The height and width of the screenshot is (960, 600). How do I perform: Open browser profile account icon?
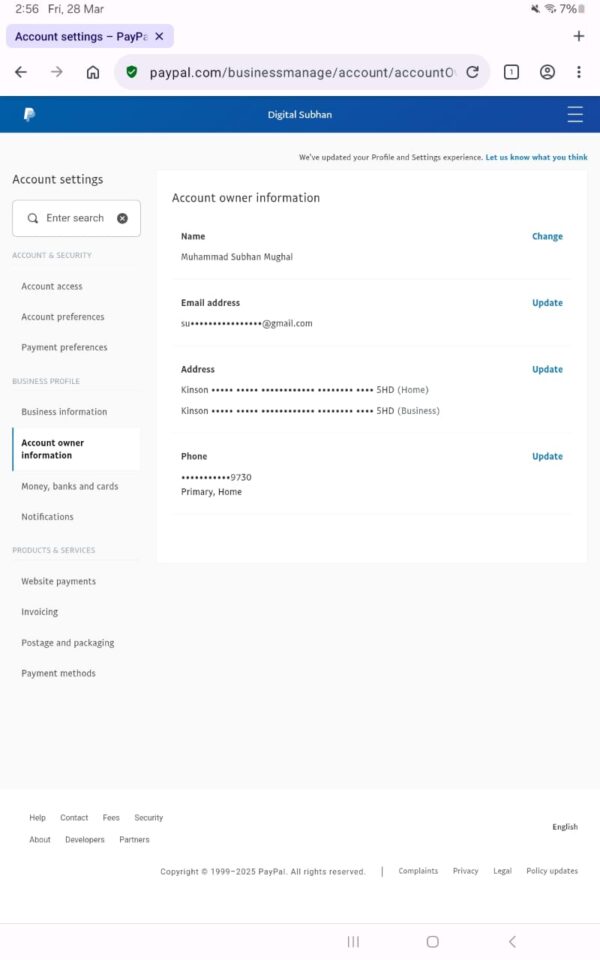(547, 72)
